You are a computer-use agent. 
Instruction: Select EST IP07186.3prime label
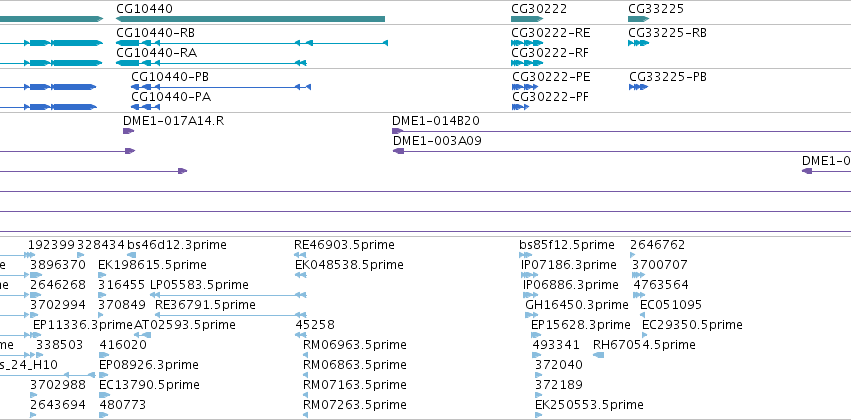click(569, 264)
